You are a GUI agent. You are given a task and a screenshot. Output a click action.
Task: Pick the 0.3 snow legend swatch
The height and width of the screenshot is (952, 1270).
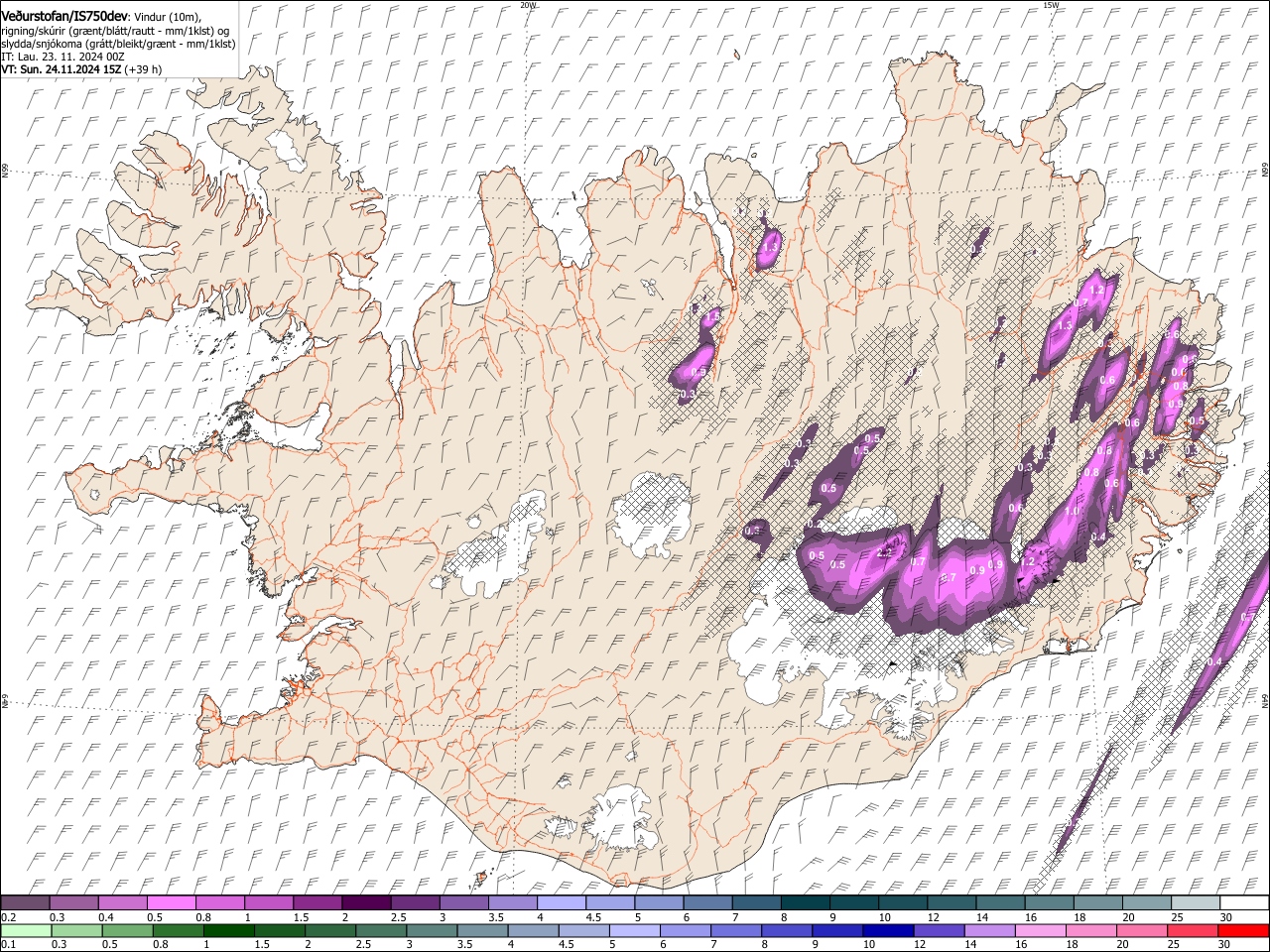click(73, 903)
